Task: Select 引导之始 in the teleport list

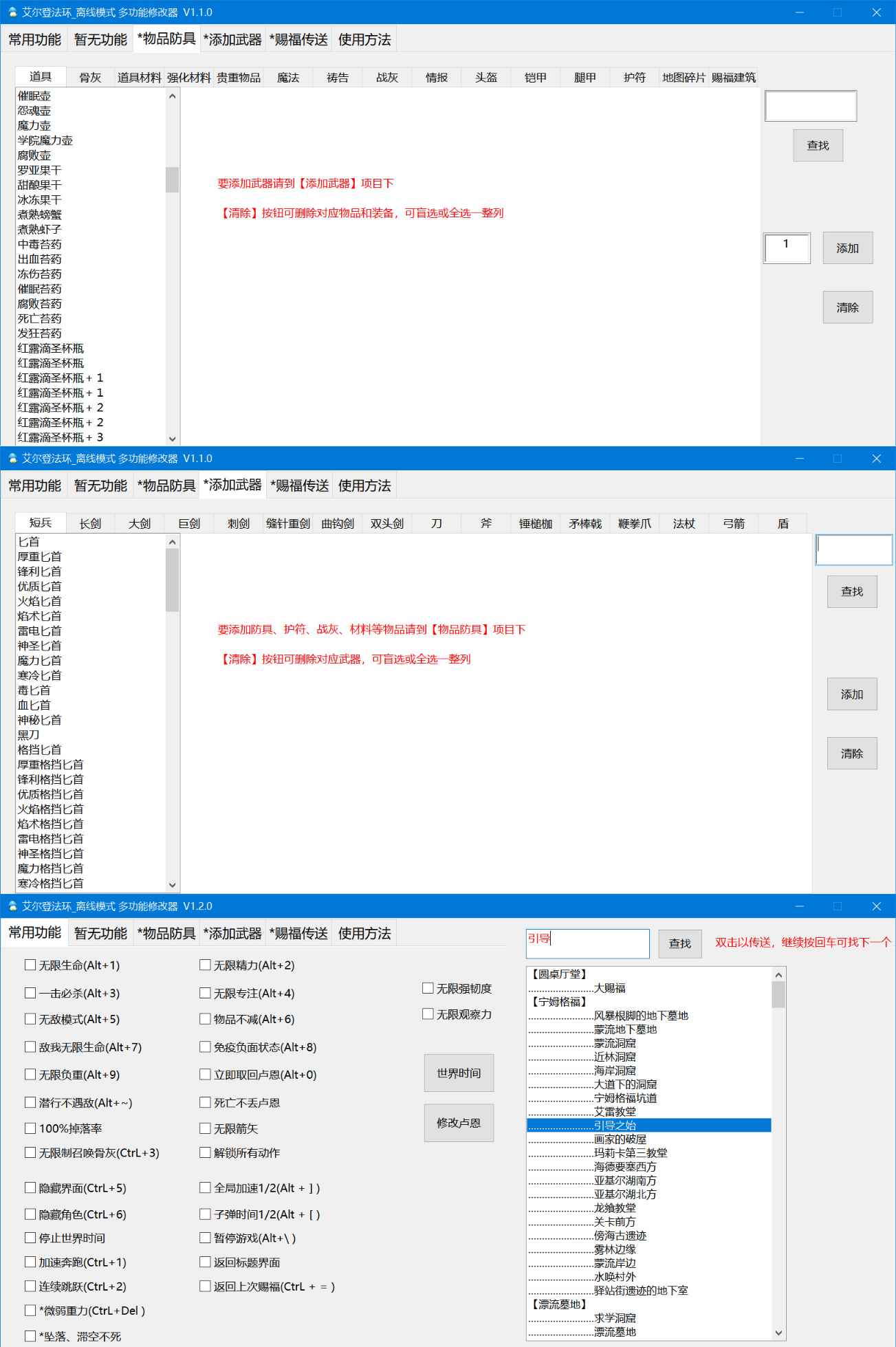Action: point(615,1126)
